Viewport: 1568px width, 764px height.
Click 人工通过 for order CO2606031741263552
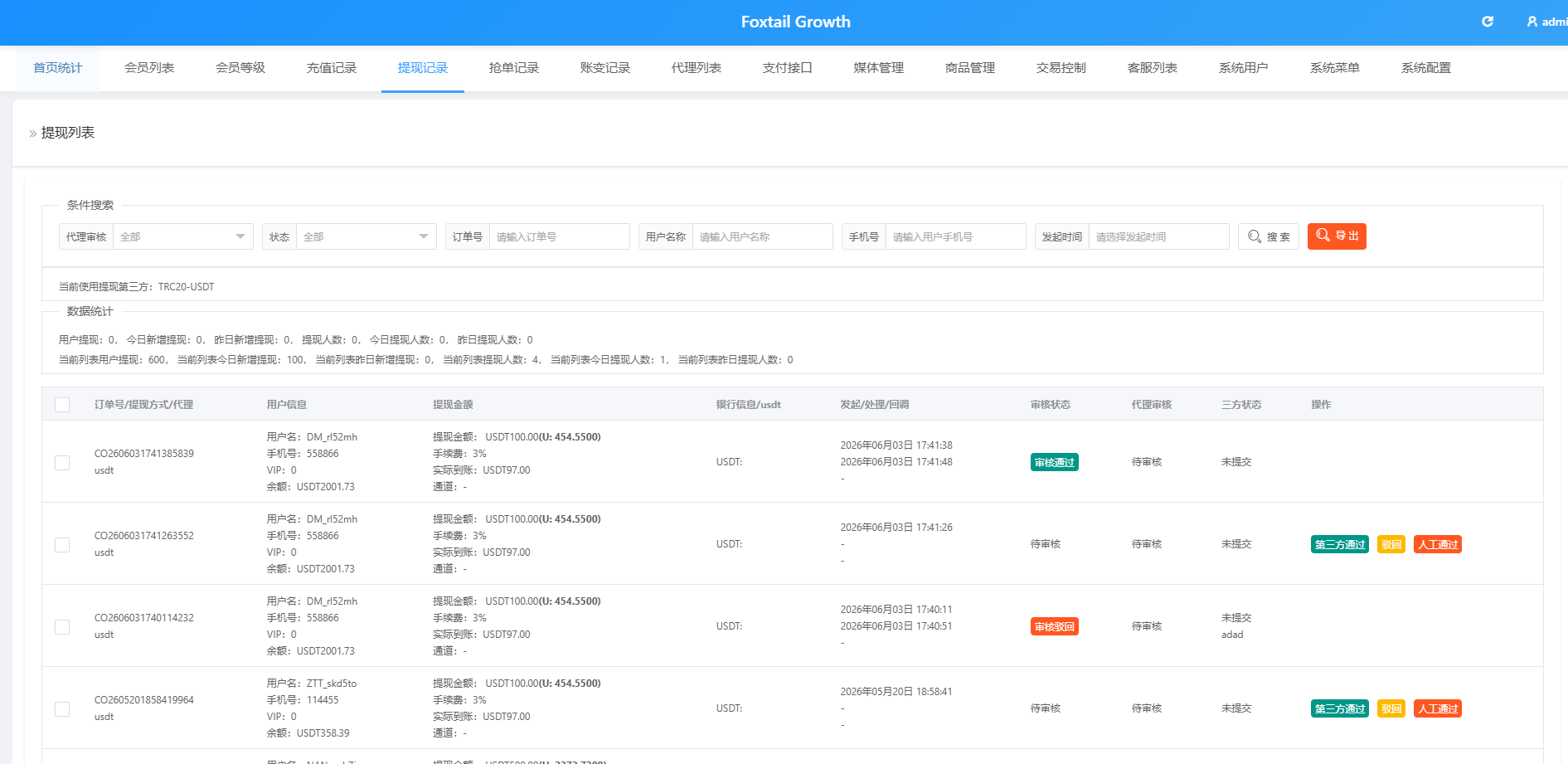pos(1438,544)
